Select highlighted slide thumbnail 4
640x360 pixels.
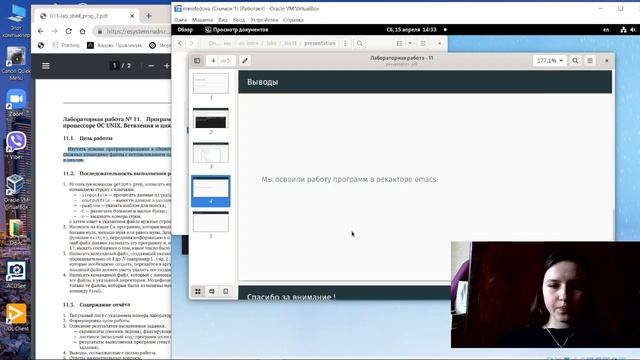[x=211, y=191]
